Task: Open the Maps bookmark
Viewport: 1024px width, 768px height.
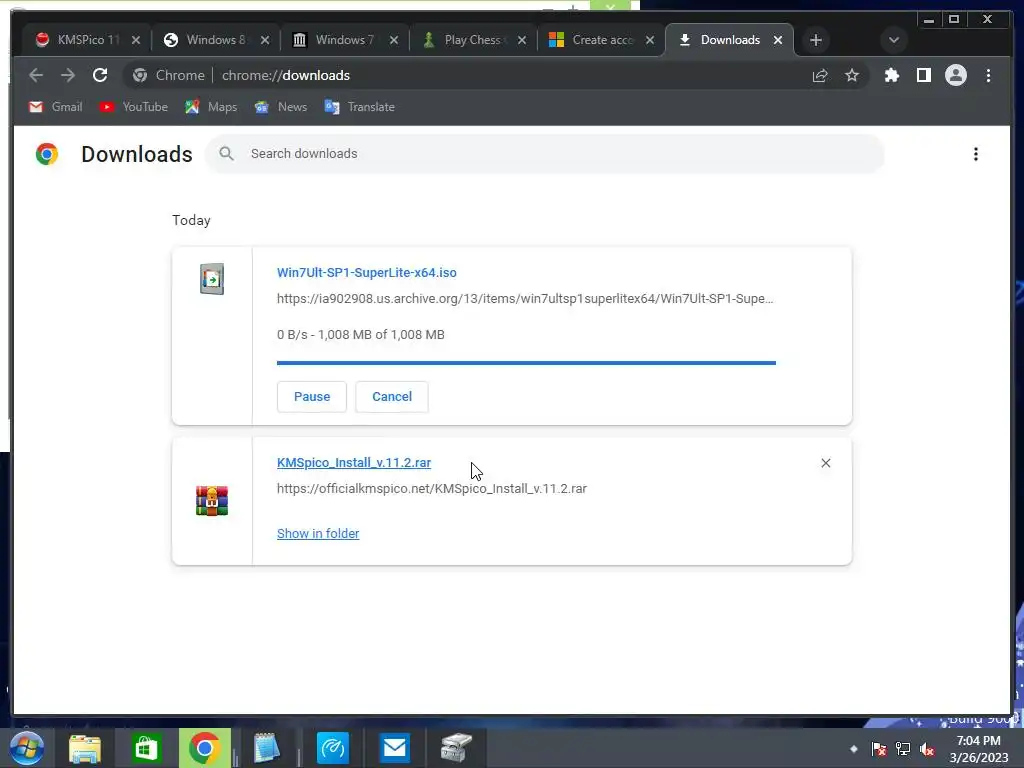Action: coord(211,106)
